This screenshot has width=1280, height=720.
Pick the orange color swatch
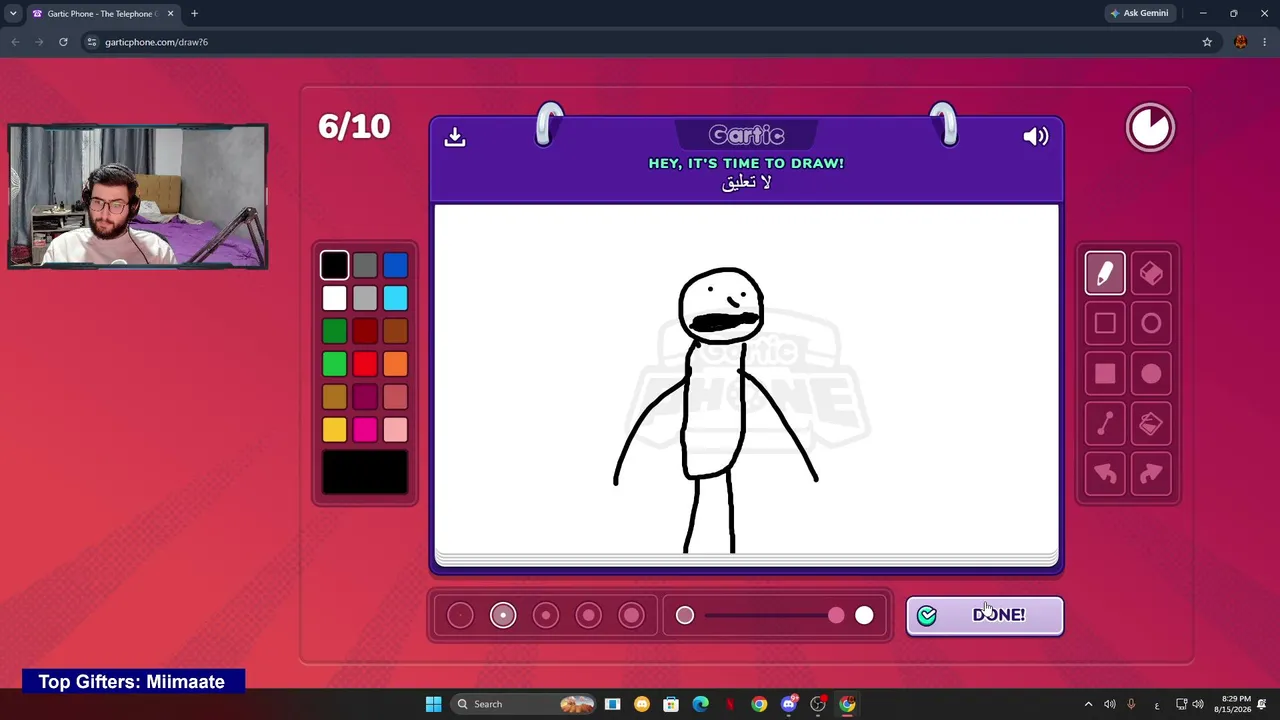click(x=395, y=364)
